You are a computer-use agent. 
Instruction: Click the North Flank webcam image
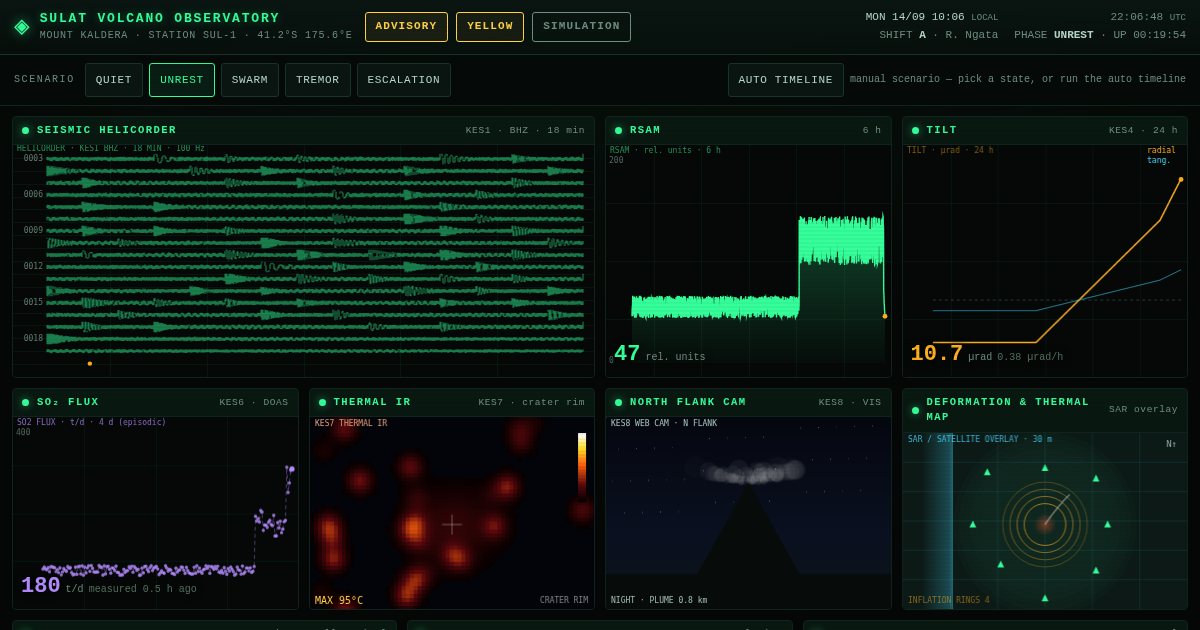[748, 513]
